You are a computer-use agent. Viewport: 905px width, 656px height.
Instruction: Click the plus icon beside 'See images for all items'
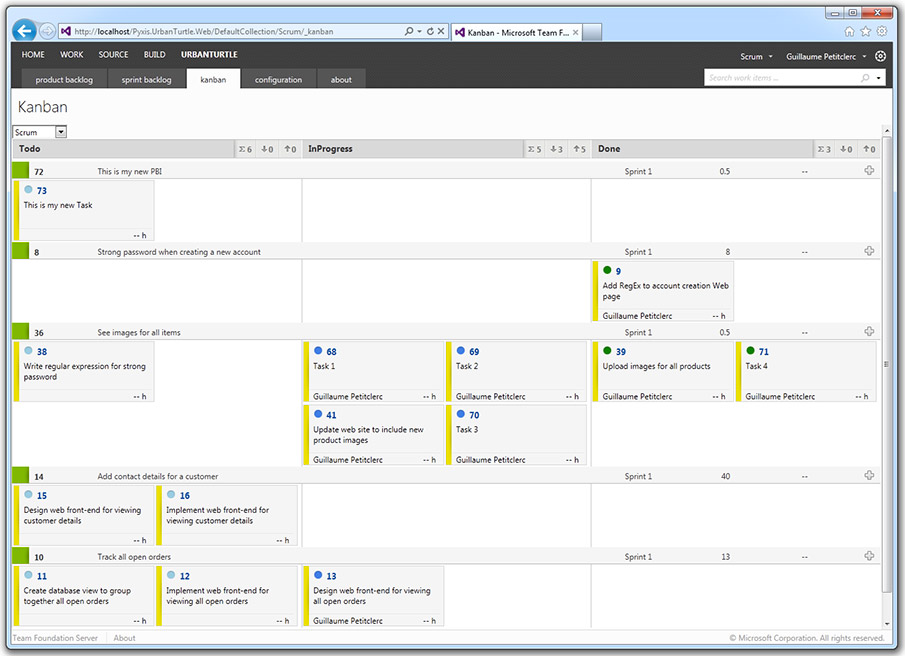[869, 331]
